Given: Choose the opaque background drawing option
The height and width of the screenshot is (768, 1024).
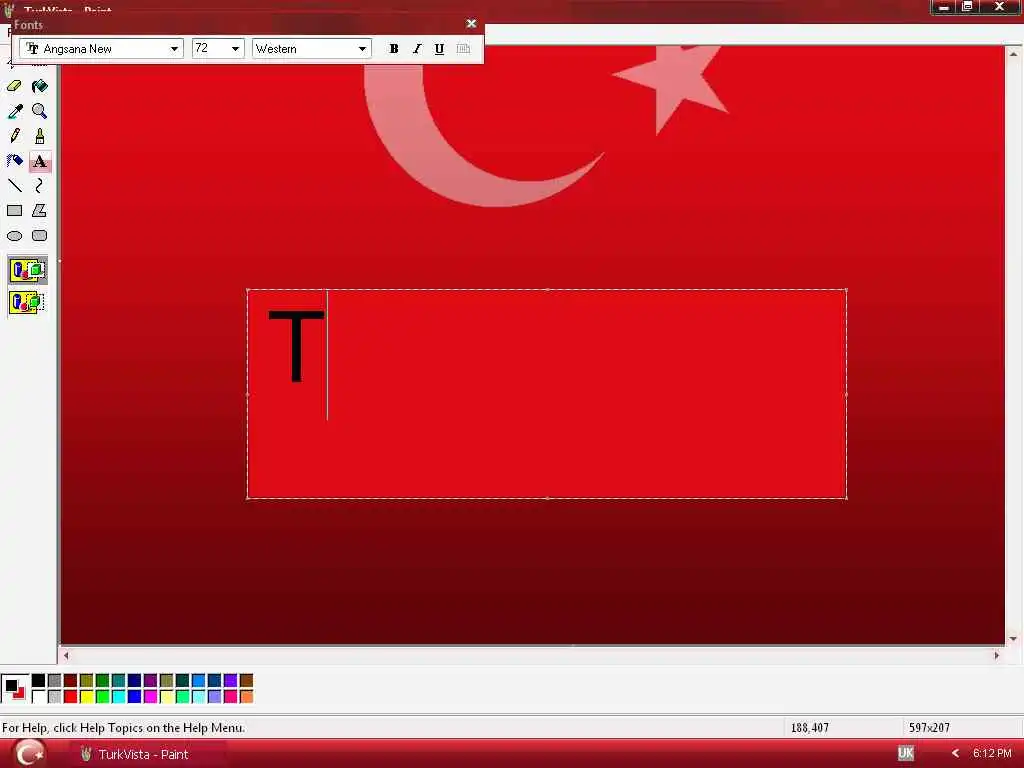Looking at the screenshot, I should (x=27, y=270).
